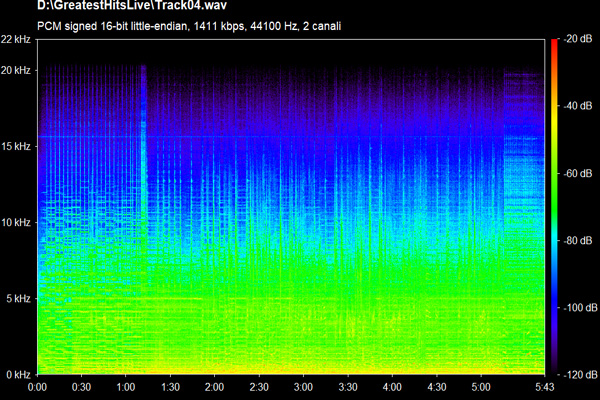The width and height of the screenshot is (600, 400).
Task: Click the 5 kHz frequency axis label
Action: [x=18, y=299]
